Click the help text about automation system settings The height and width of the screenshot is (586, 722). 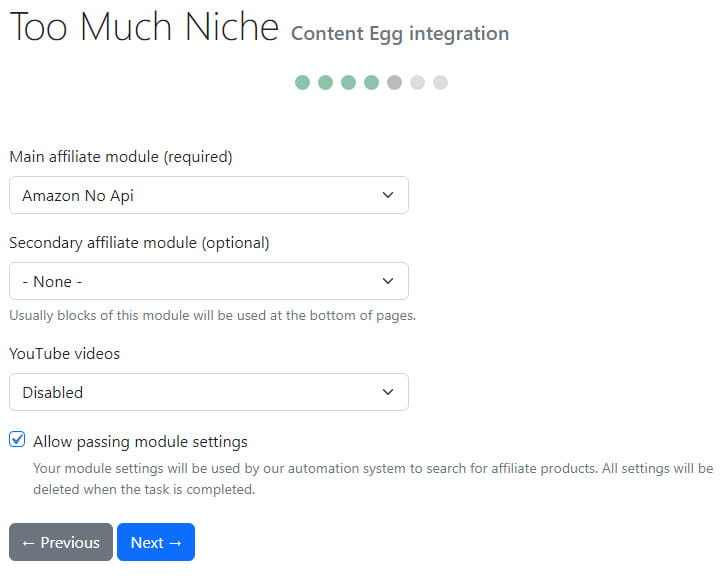click(x=373, y=479)
